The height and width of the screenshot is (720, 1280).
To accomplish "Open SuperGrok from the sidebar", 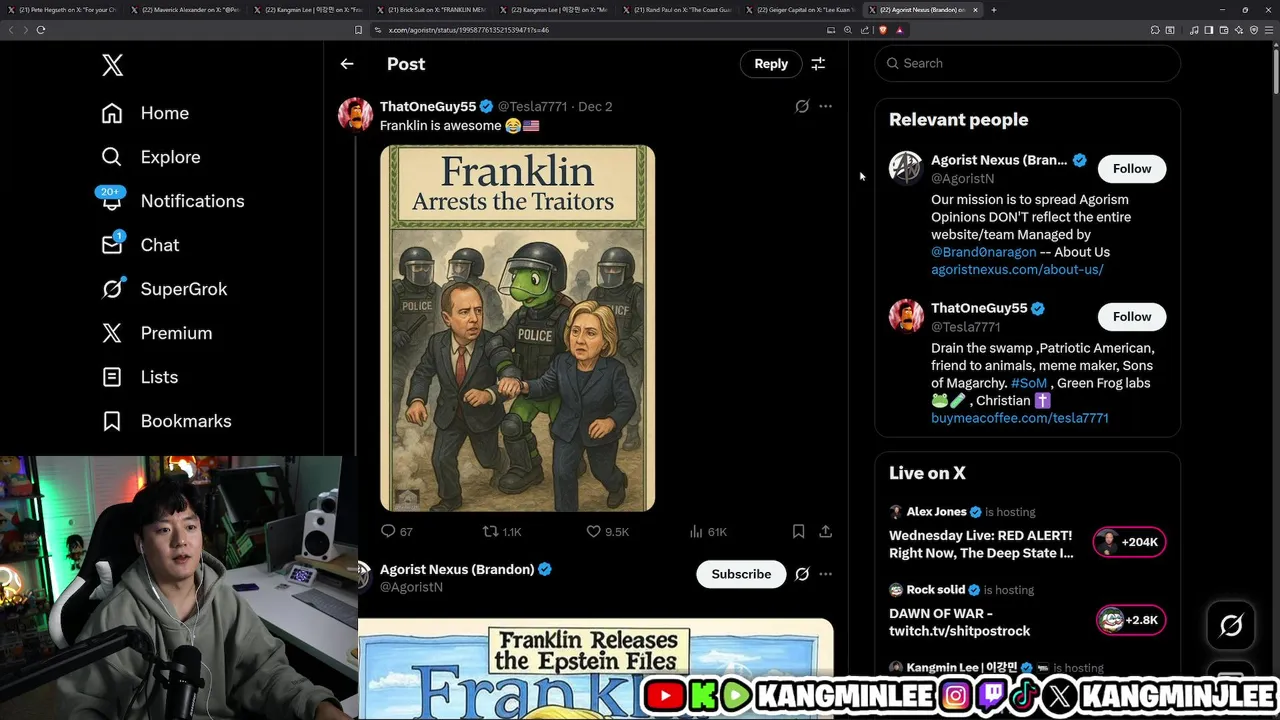I will click(164, 289).
